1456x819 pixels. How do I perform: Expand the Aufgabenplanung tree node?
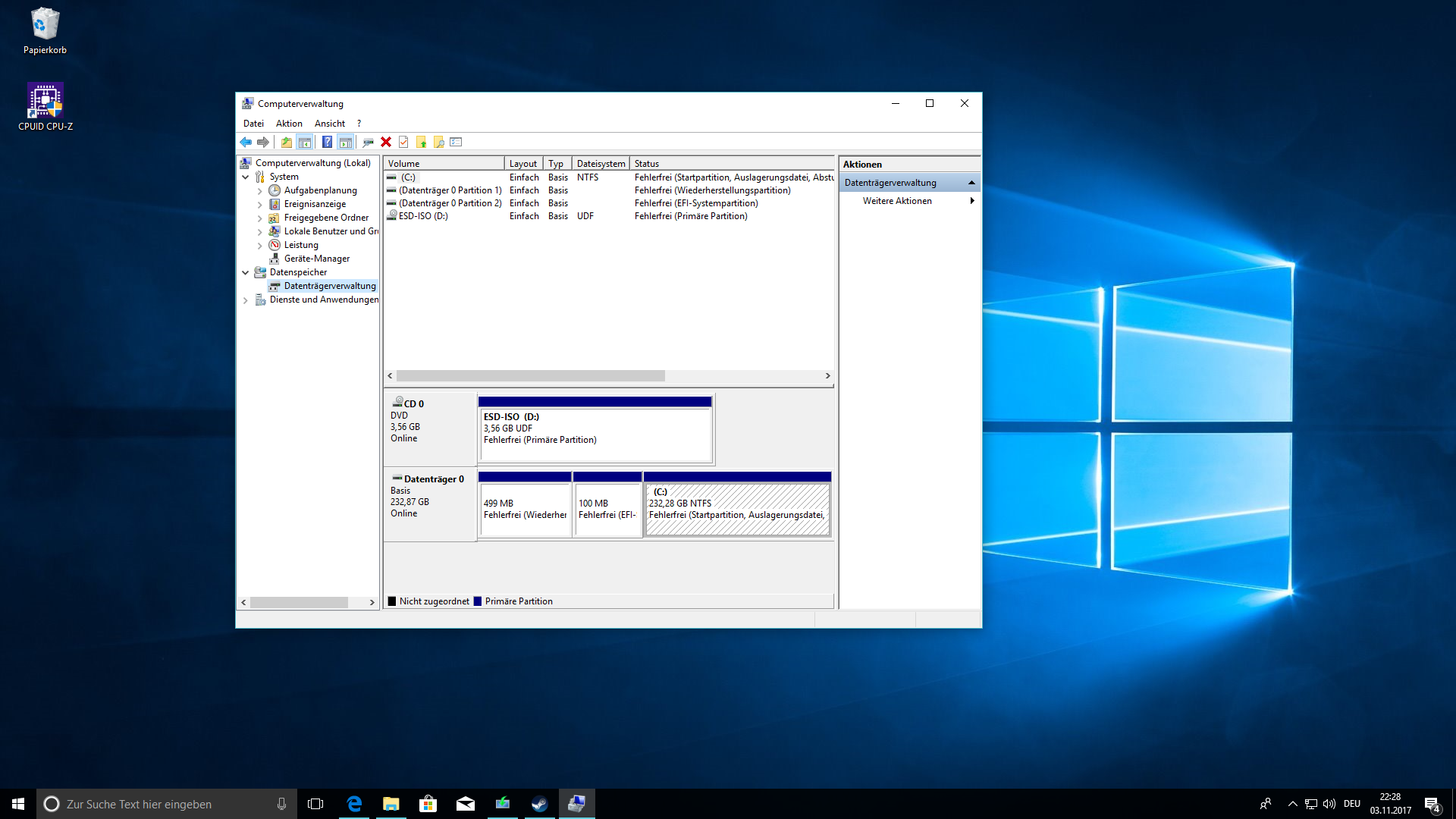(x=259, y=190)
